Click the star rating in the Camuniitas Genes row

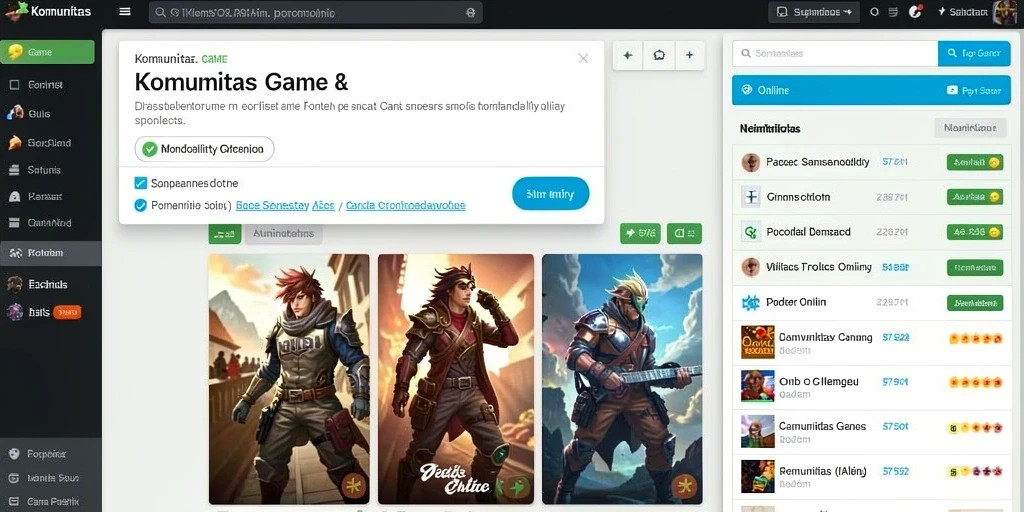point(976,428)
